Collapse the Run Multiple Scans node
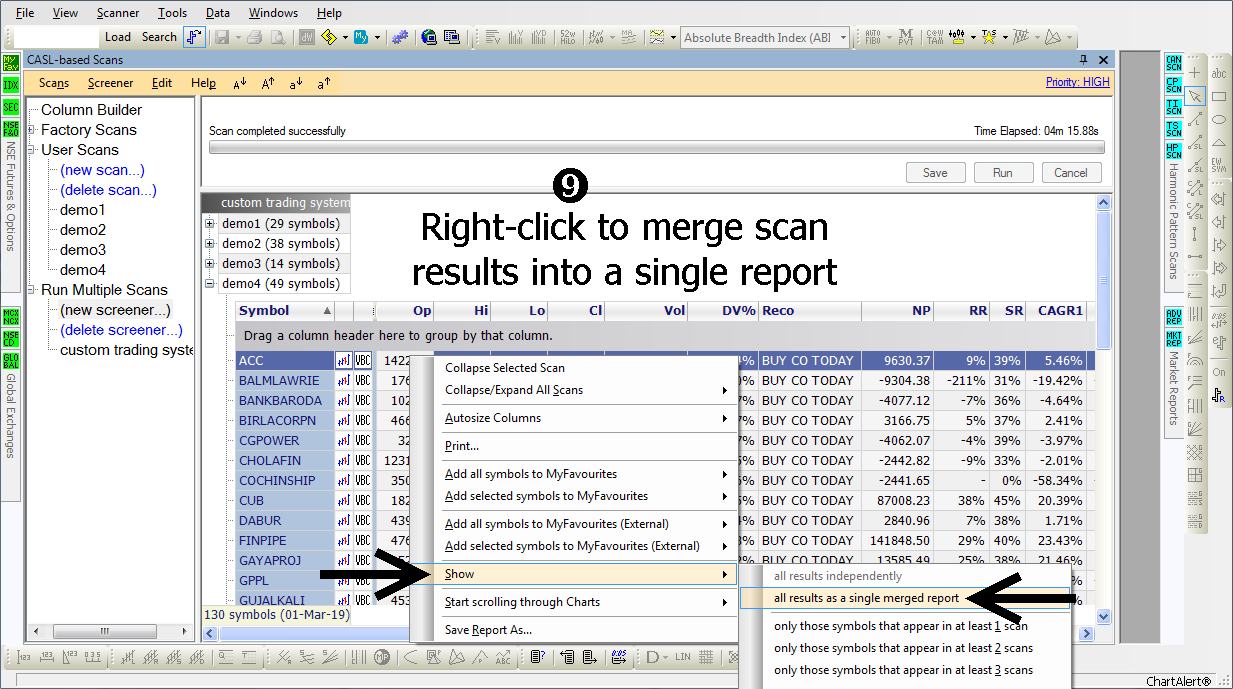Viewport: 1233px width, 689px height. (32, 290)
